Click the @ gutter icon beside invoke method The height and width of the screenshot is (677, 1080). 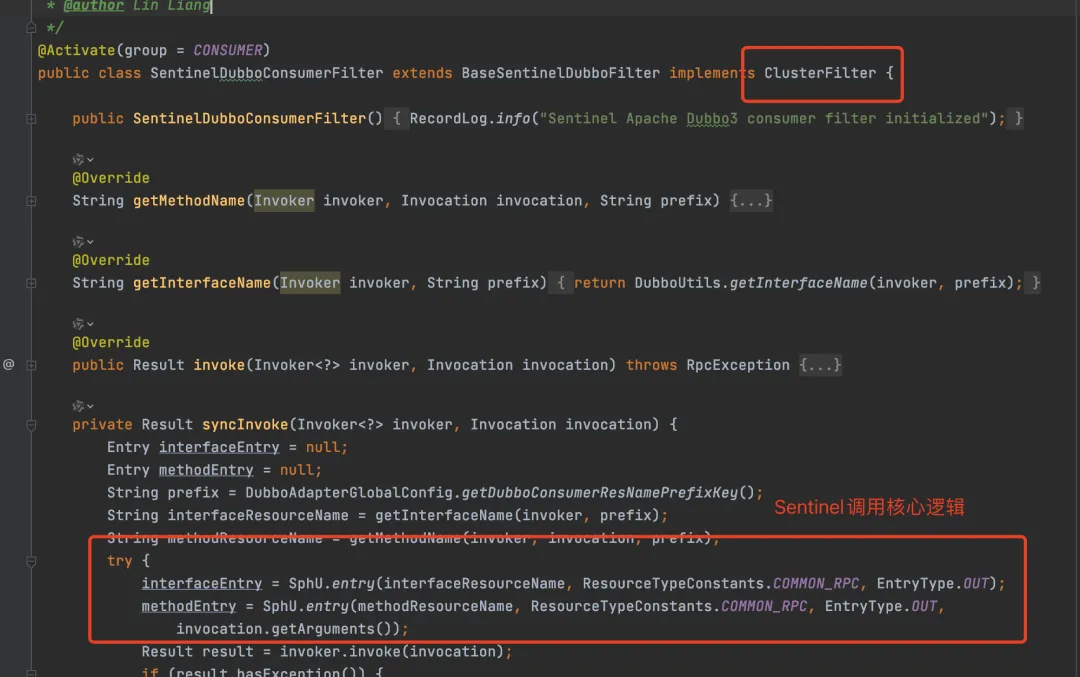pyautogui.click(x=8, y=364)
